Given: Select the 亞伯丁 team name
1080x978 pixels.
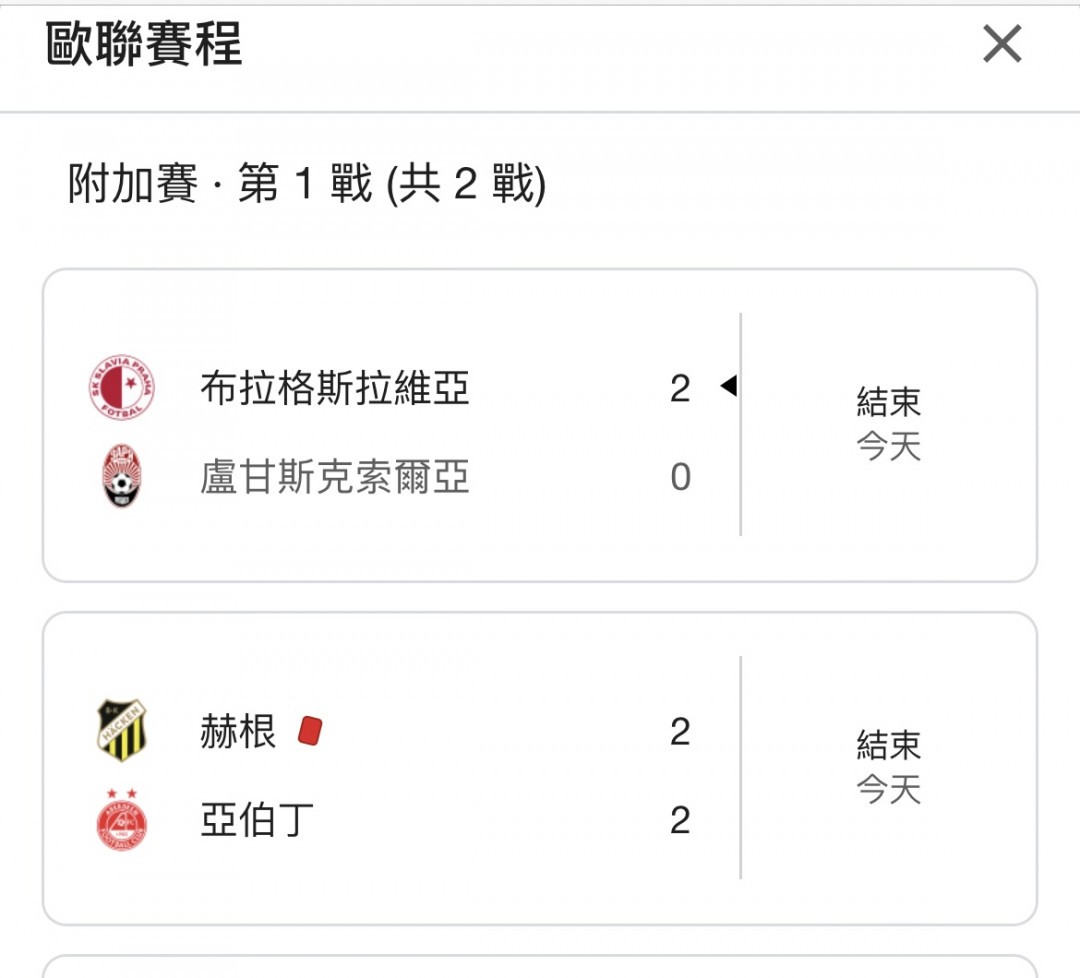Looking at the screenshot, I should 257,820.
